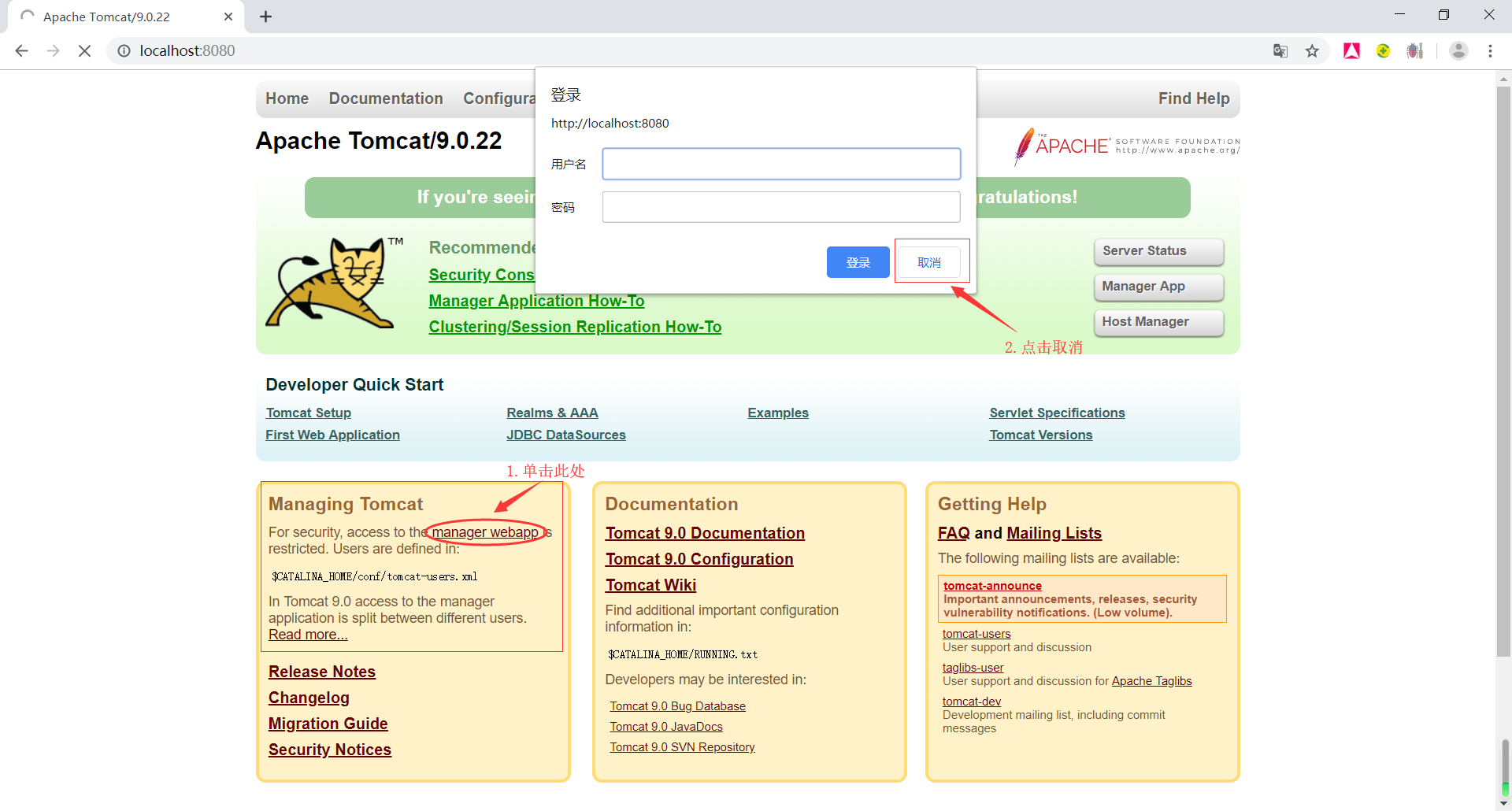
Task: Click the browser back arrow
Action: 21,50
